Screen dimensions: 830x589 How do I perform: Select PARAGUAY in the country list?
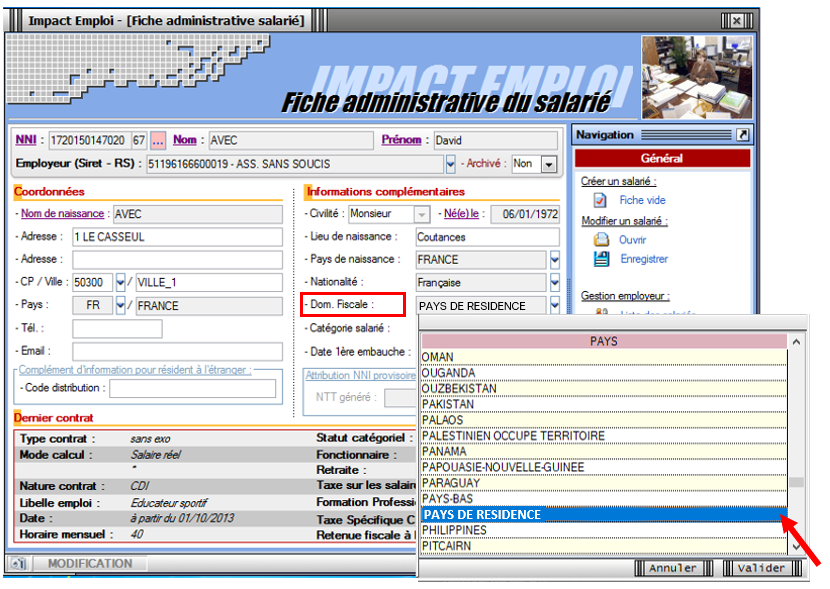(x=603, y=483)
